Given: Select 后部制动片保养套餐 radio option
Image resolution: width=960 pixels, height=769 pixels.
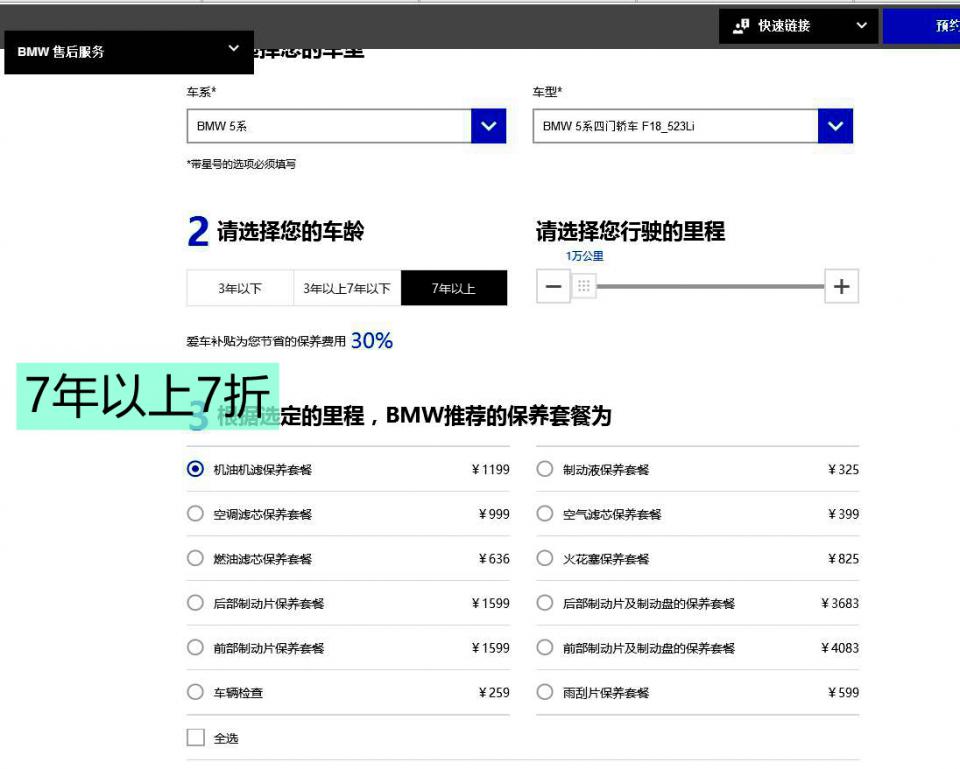Looking at the screenshot, I should 195,602.
